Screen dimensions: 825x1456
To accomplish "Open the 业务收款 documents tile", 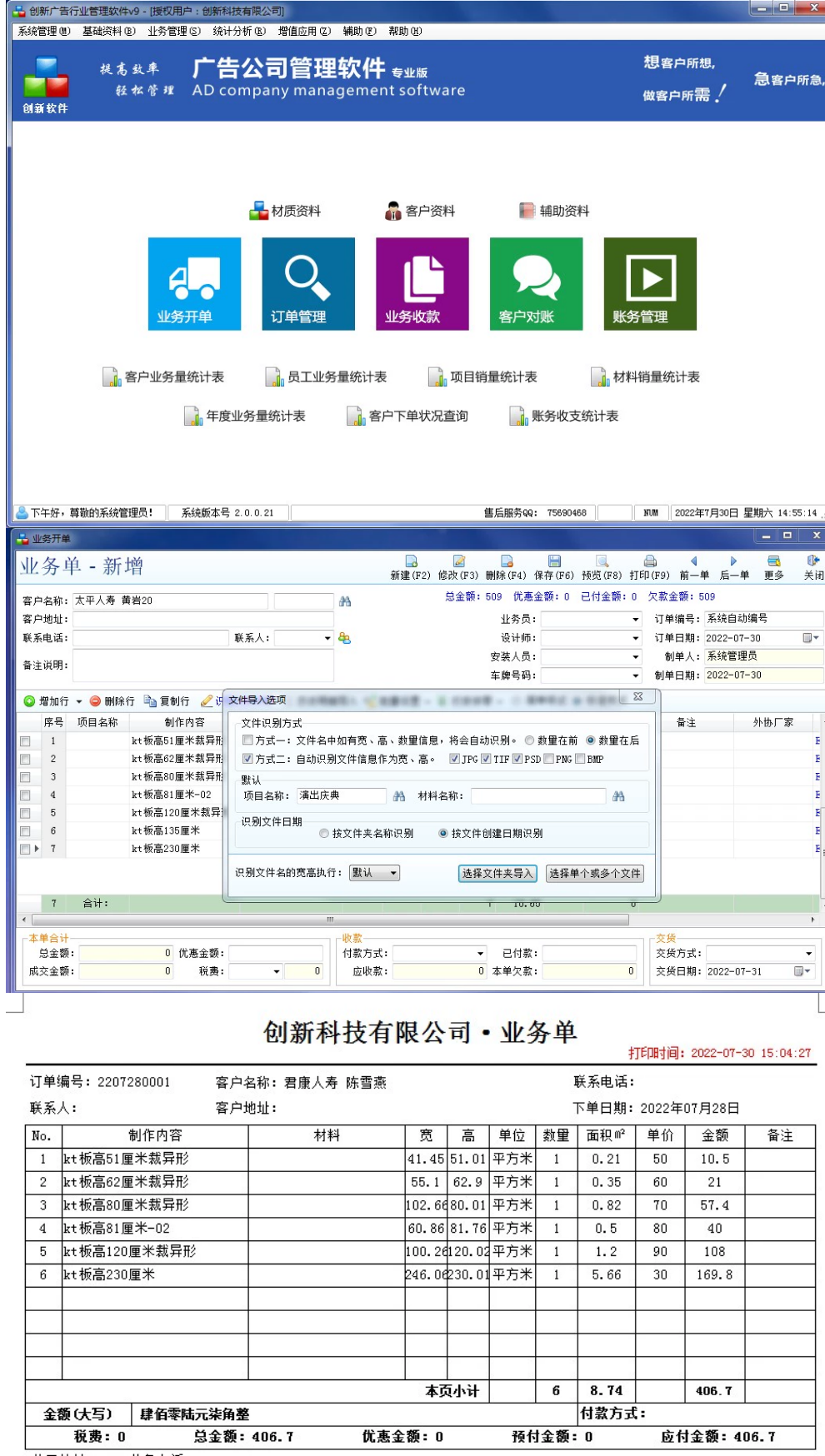I will click(x=422, y=284).
